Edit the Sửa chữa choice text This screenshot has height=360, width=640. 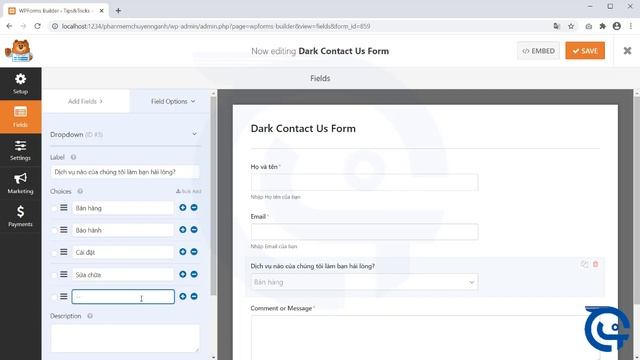pyautogui.click(x=123, y=275)
